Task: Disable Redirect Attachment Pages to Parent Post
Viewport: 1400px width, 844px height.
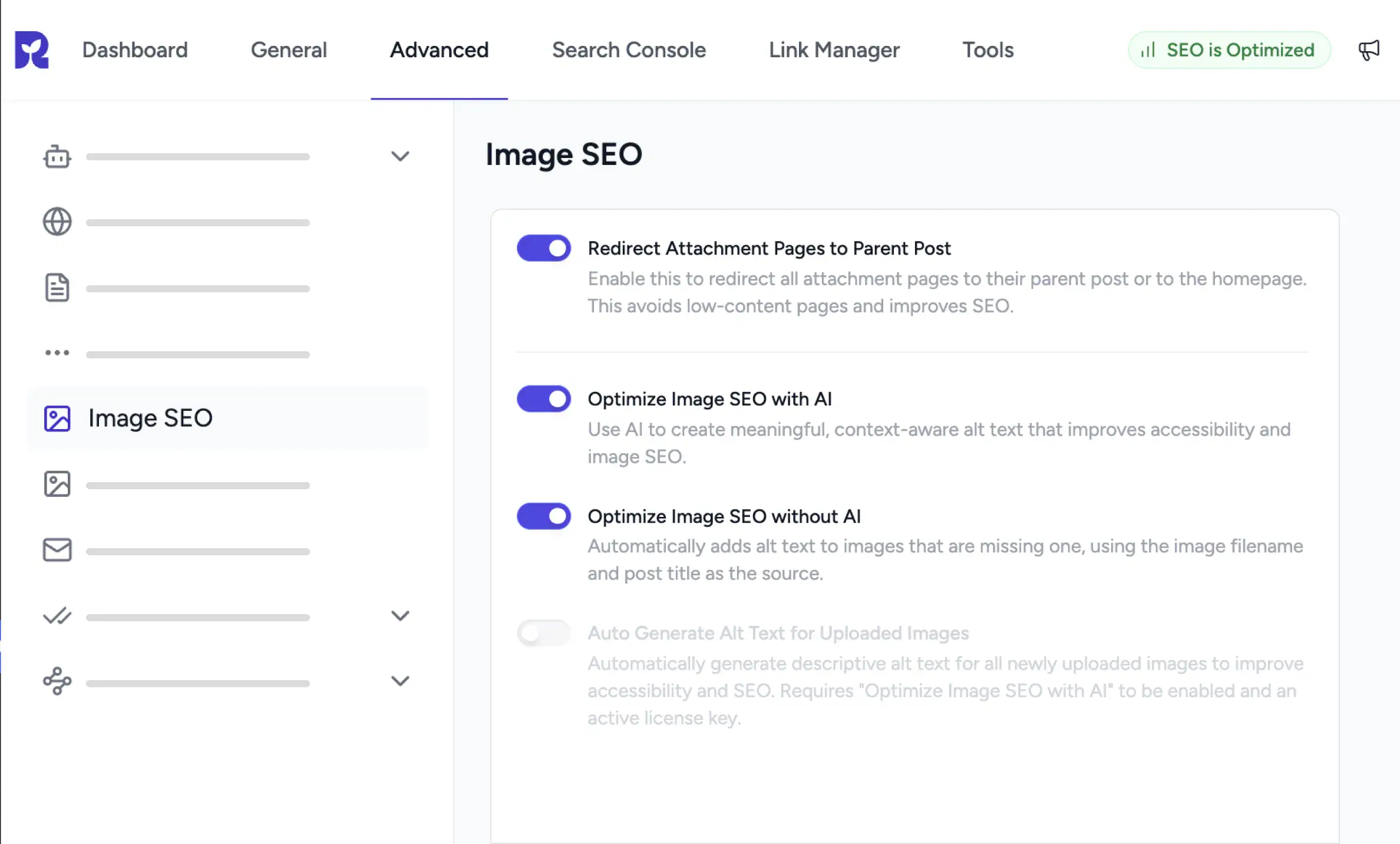Action: click(x=544, y=248)
